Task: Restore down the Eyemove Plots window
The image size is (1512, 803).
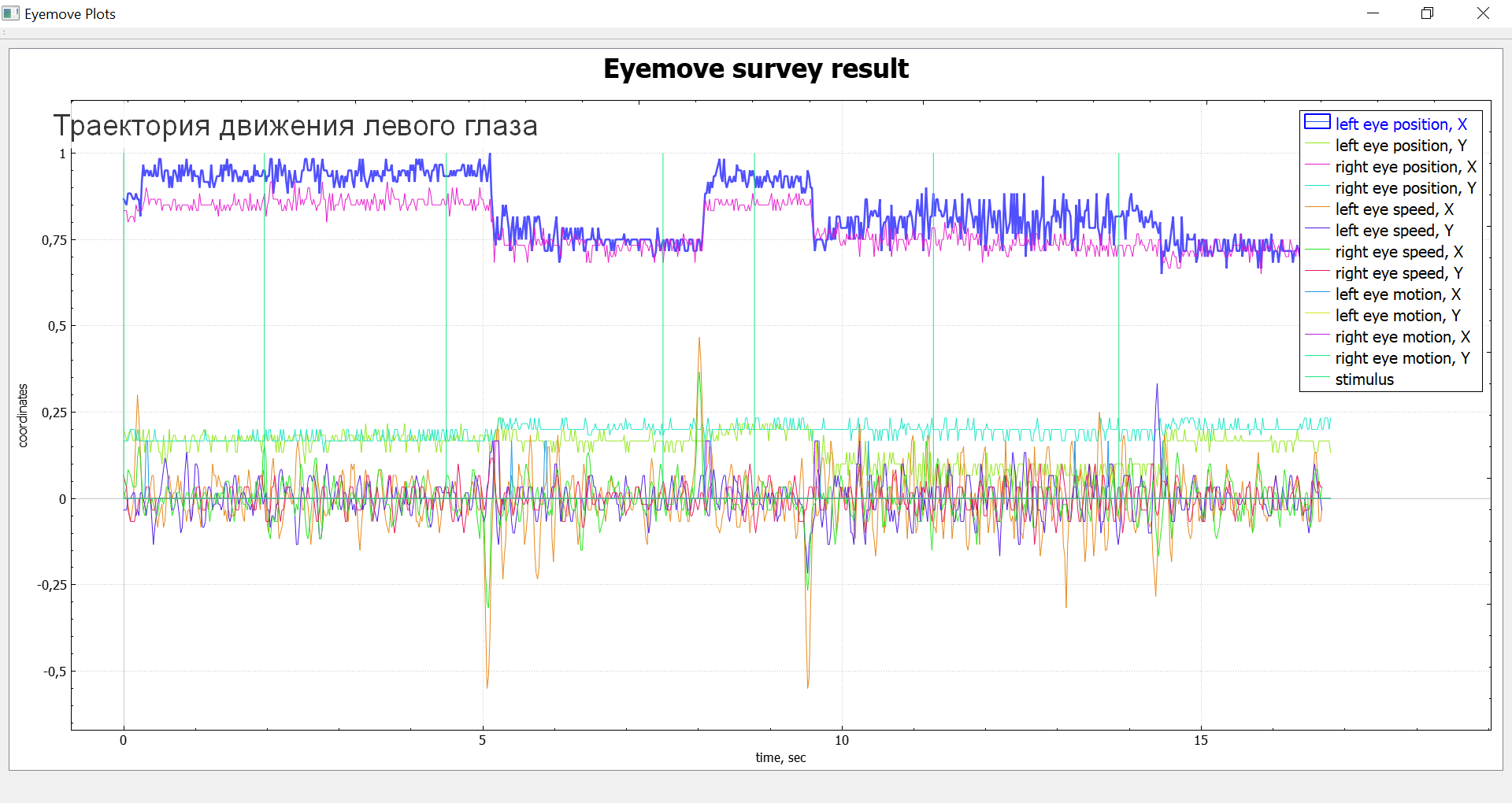Action: tap(1427, 13)
